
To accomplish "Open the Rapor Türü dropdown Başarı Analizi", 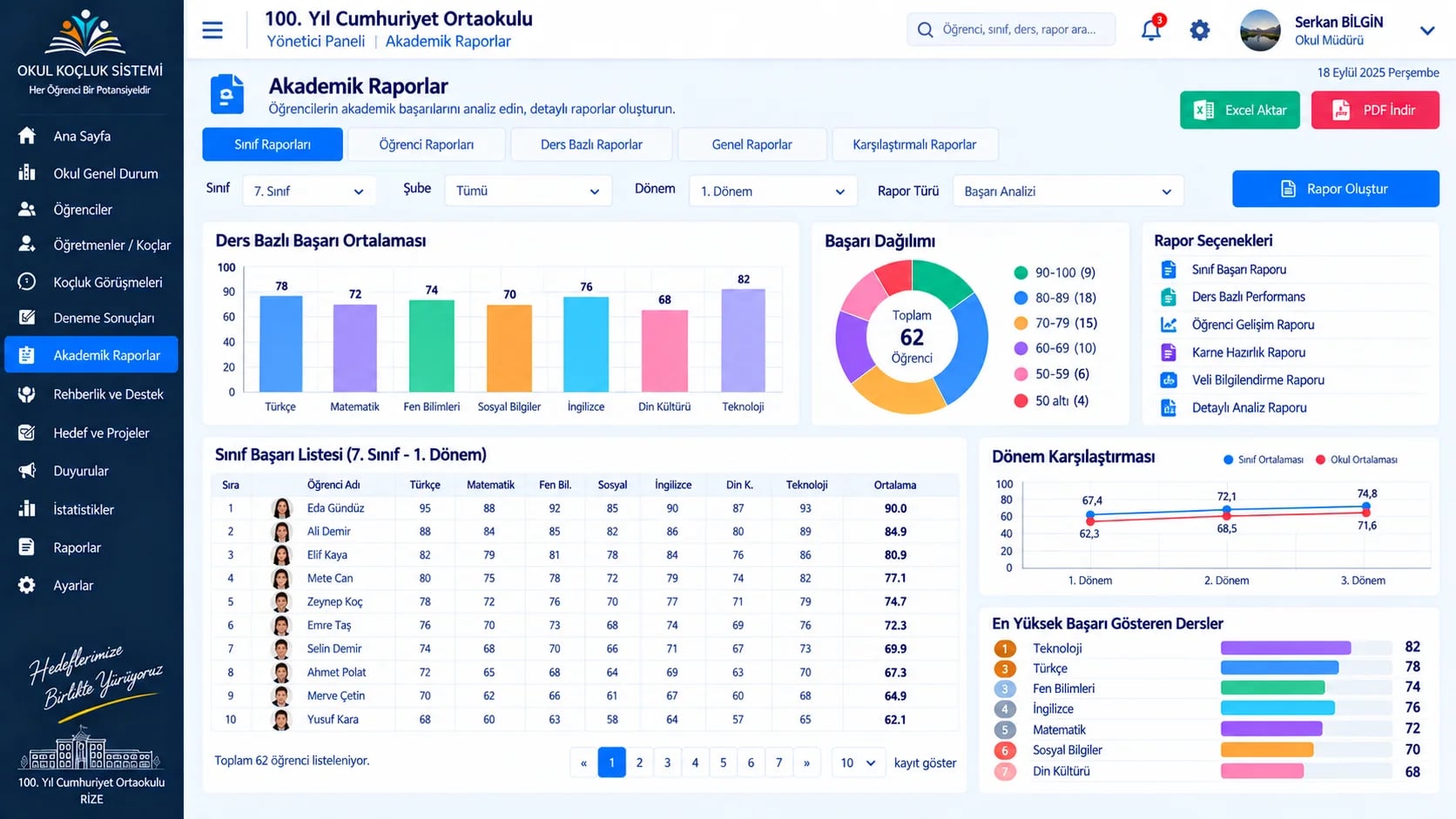I will (1068, 191).
